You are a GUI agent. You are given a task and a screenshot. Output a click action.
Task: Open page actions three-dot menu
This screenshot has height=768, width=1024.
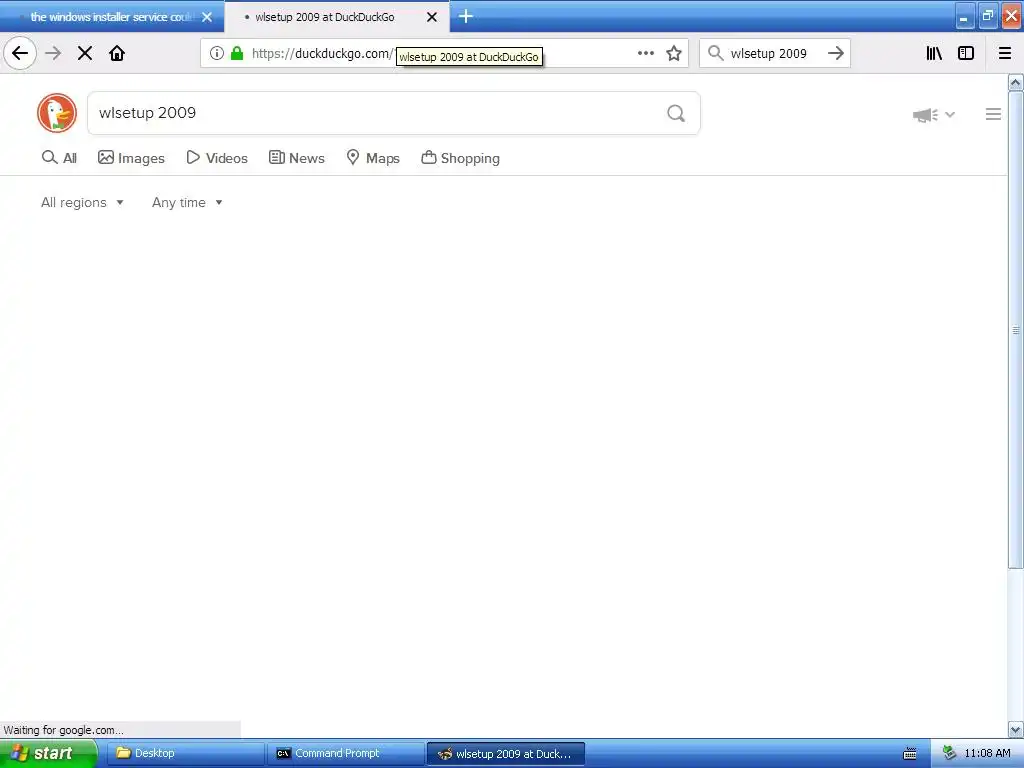pyautogui.click(x=645, y=53)
